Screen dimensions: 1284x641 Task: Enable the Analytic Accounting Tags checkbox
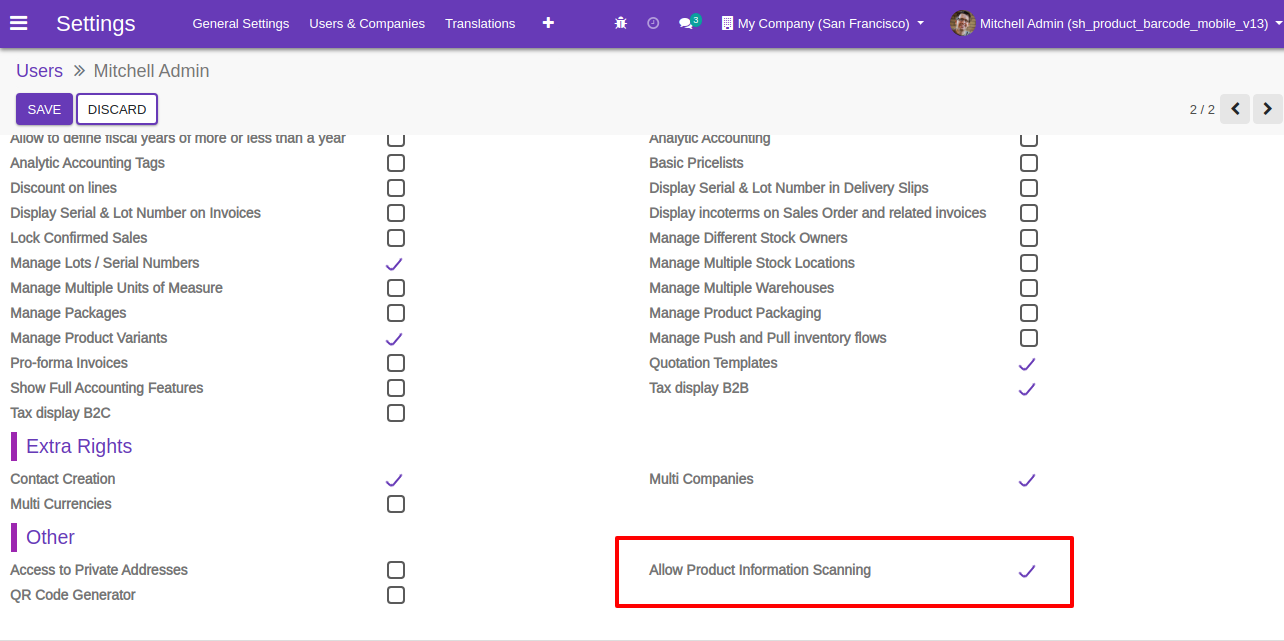pyautogui.click(x=396, y=163)
